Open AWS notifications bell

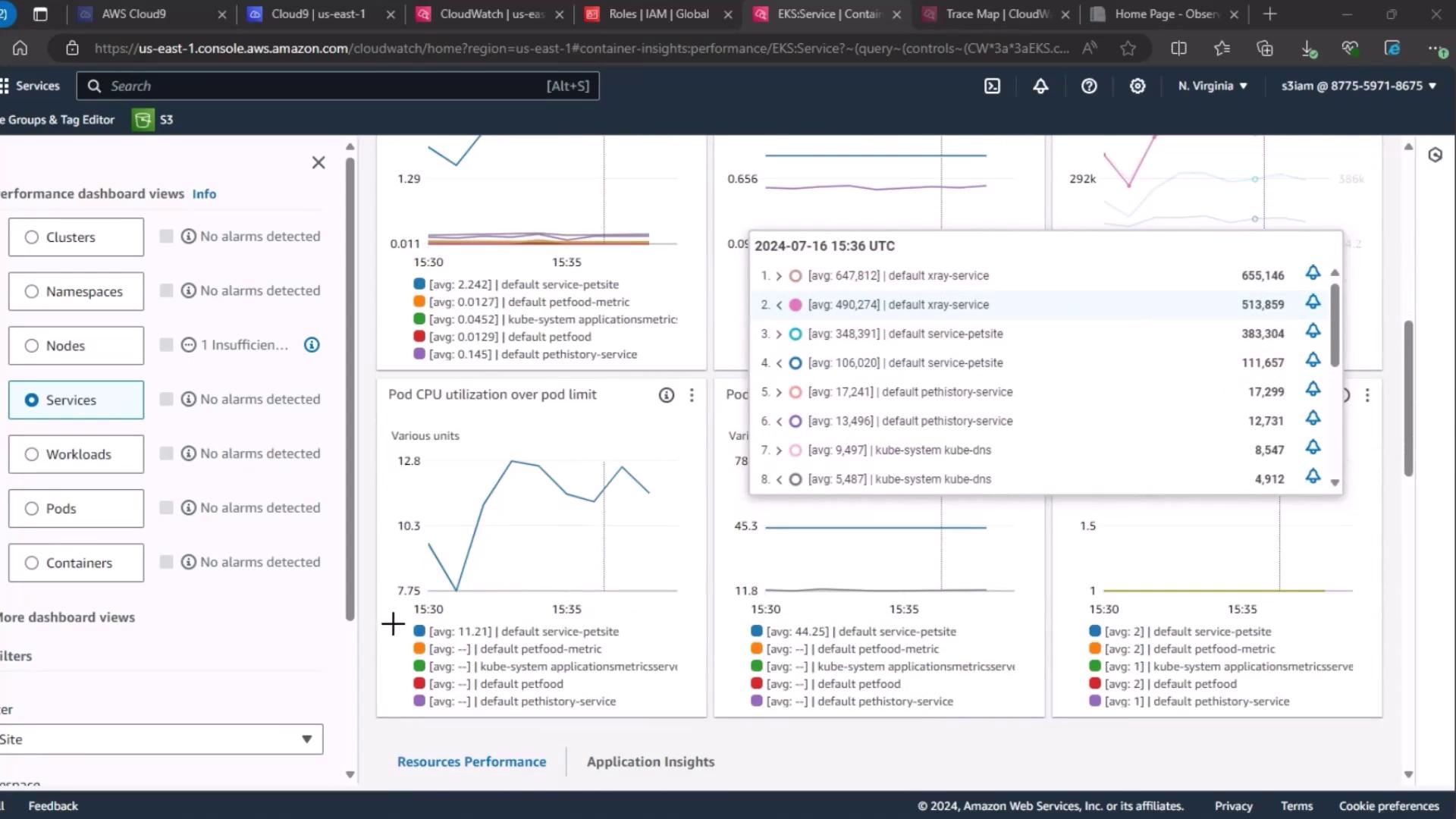pyautogui.click(x=1040, y=86)
